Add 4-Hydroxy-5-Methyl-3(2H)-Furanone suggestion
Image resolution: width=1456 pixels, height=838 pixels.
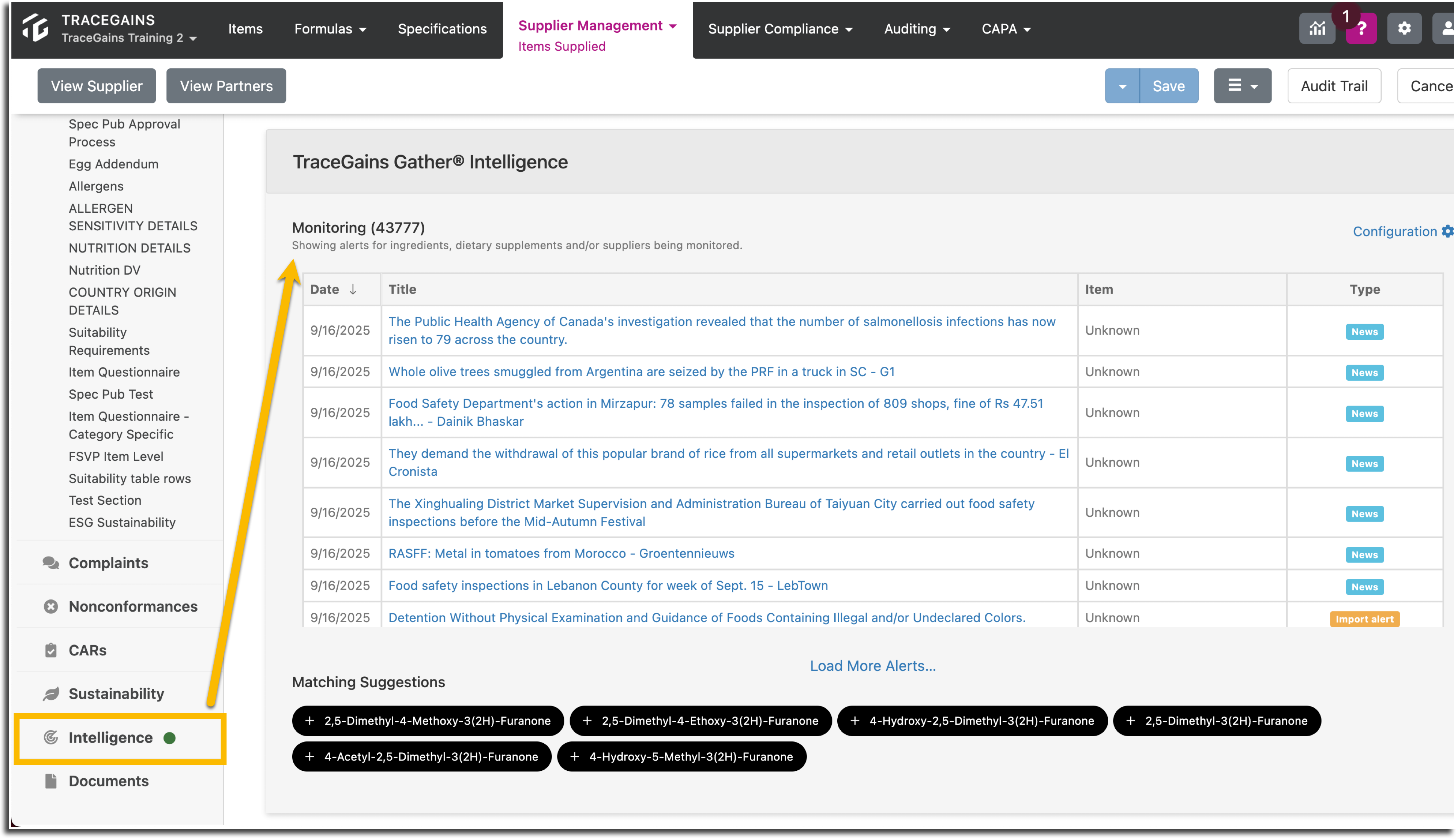682,756
